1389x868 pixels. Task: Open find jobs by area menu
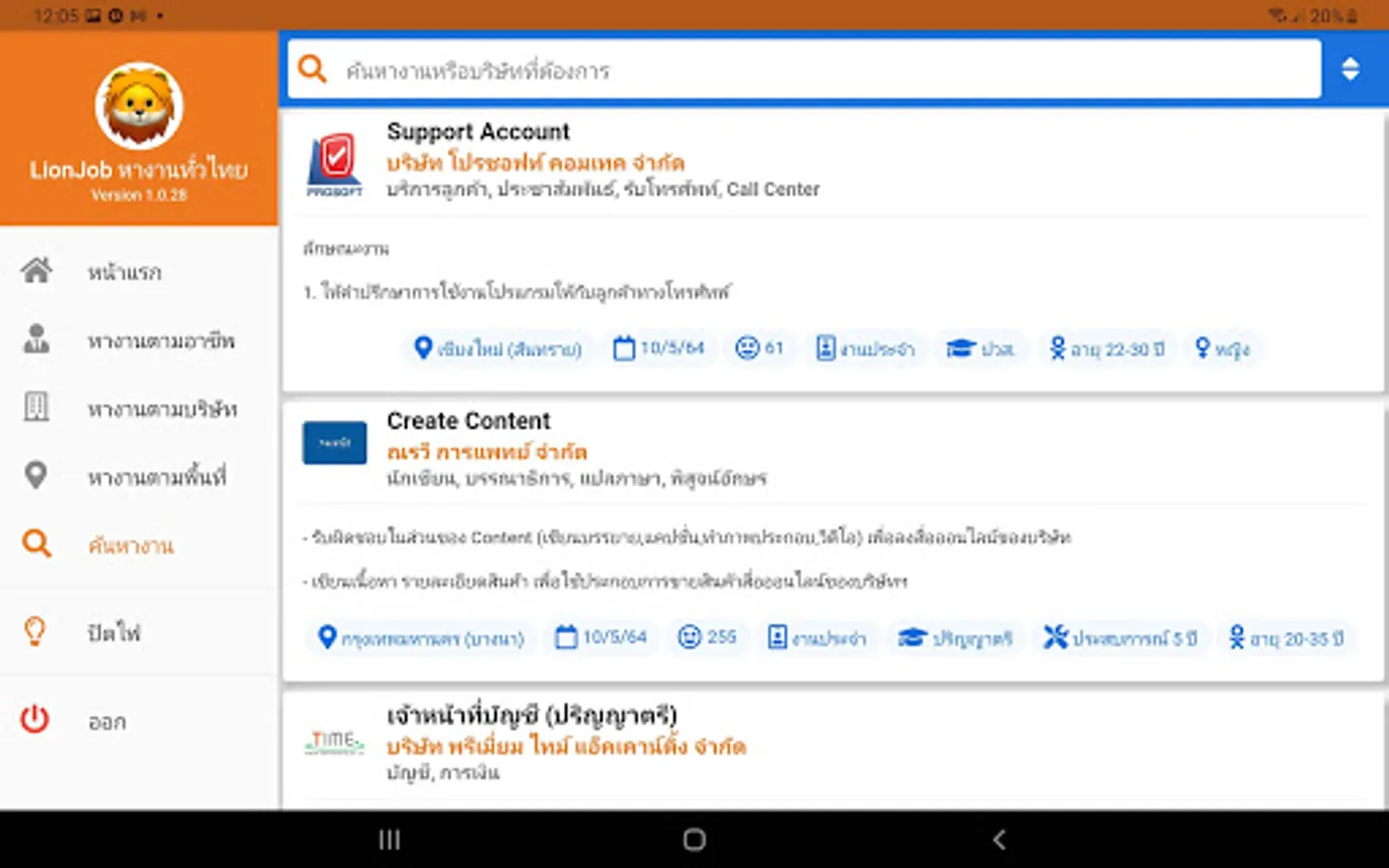[139, 477]
